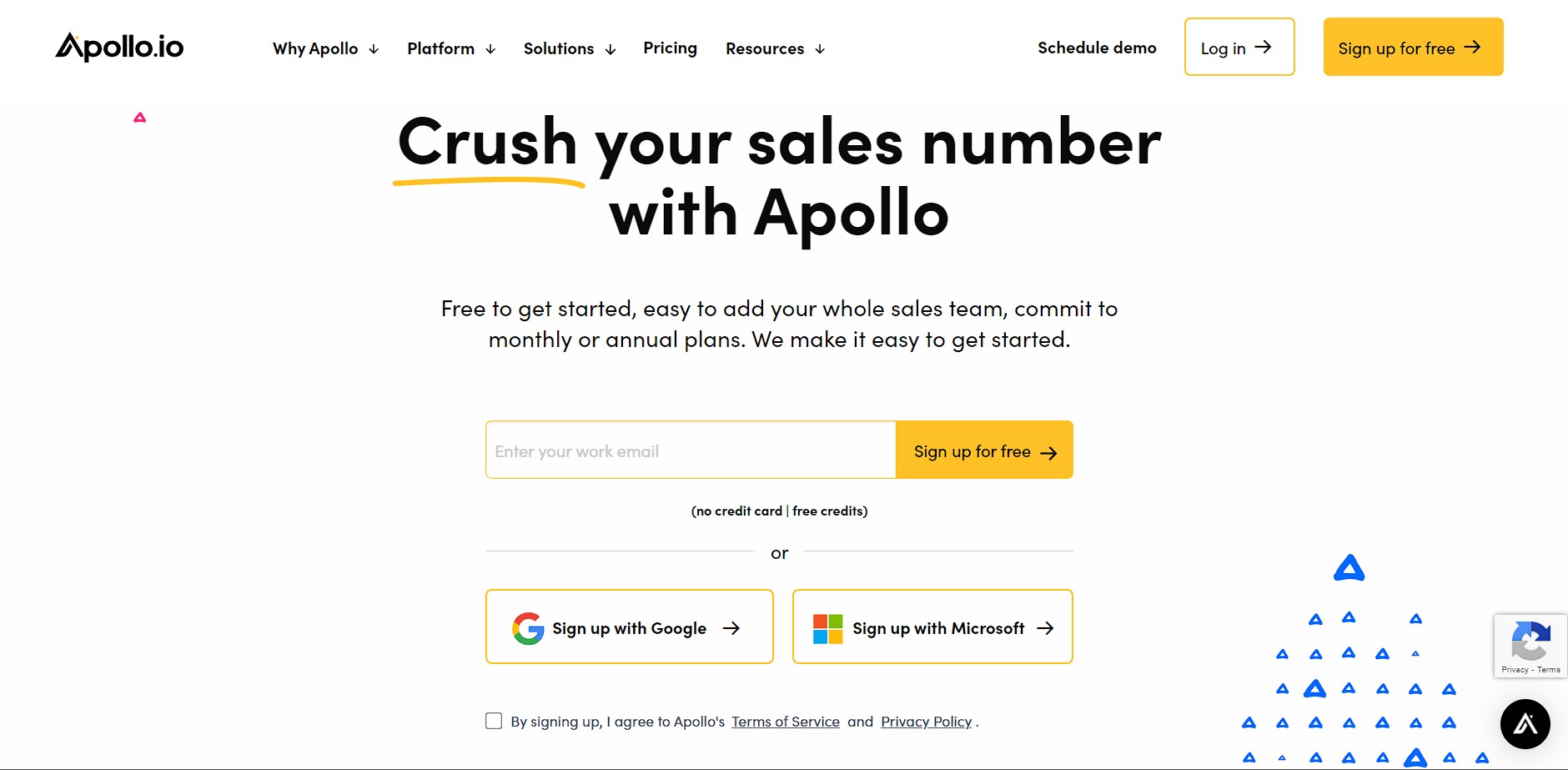
Task: Open the Apollo chat widget icon
Action: (x=1525, y=723)
